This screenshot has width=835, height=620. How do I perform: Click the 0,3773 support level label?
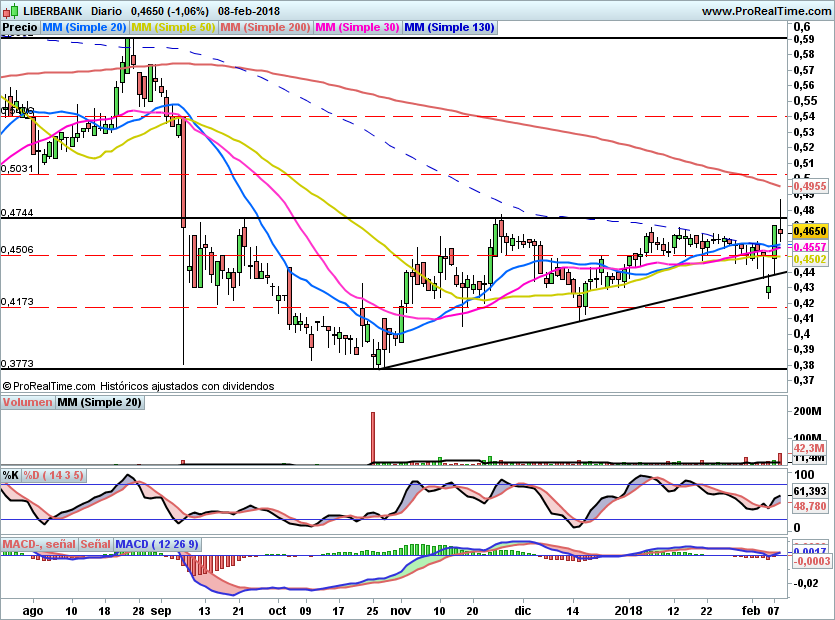pos(17,363)
